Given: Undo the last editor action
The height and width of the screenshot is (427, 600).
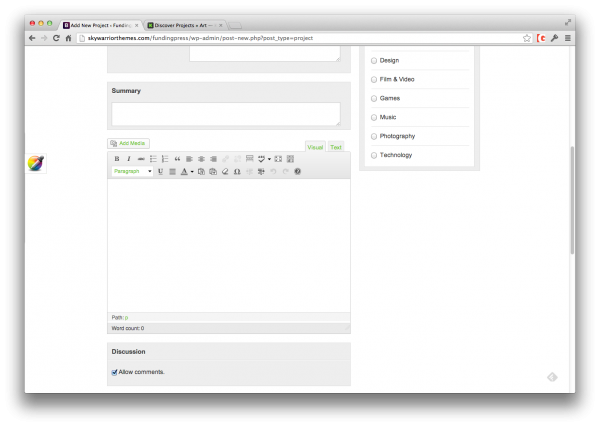Looking at the screenshot, I should 273,171.
